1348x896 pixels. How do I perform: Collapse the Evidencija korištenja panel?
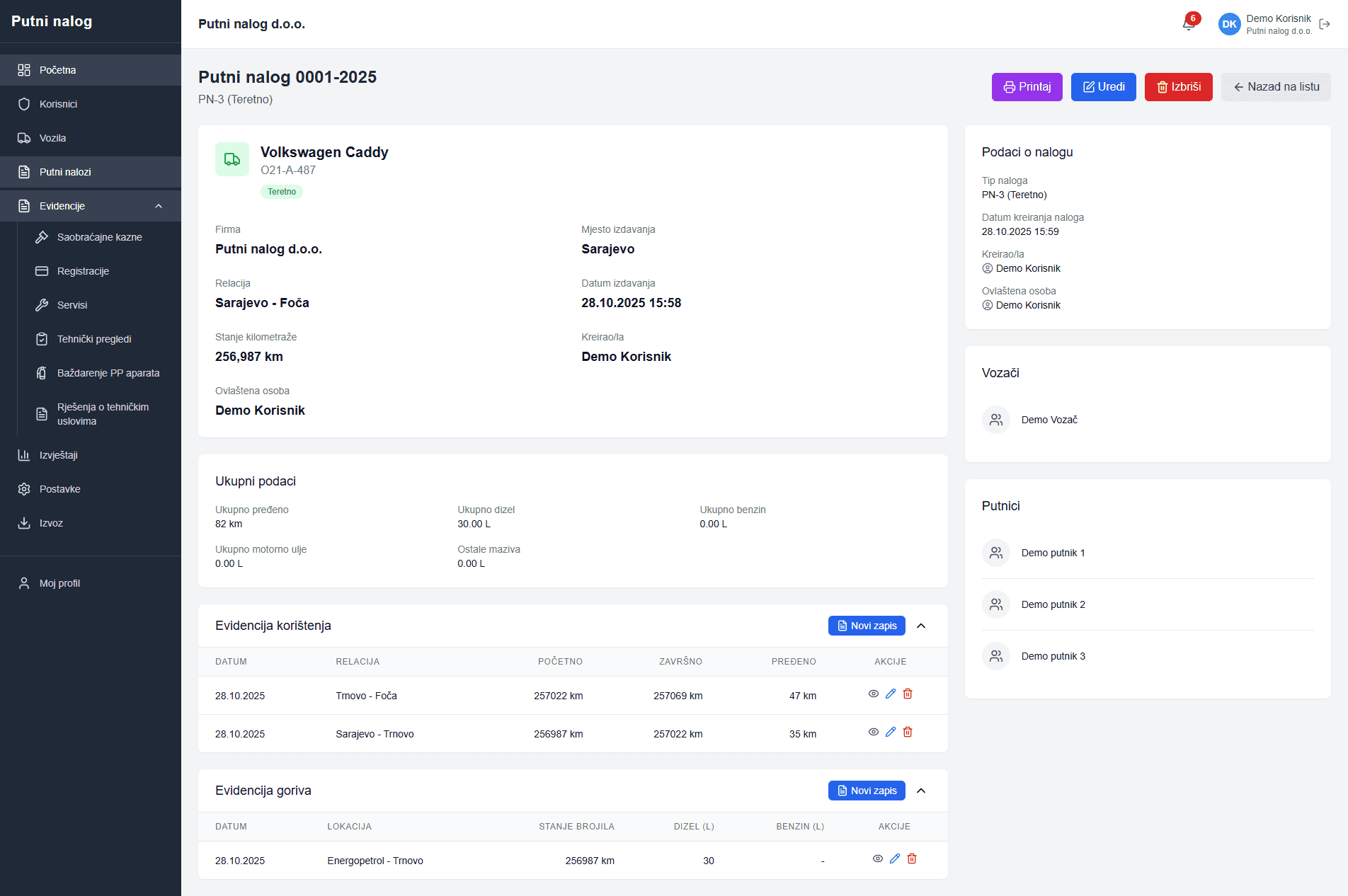(x=921, y=626)
